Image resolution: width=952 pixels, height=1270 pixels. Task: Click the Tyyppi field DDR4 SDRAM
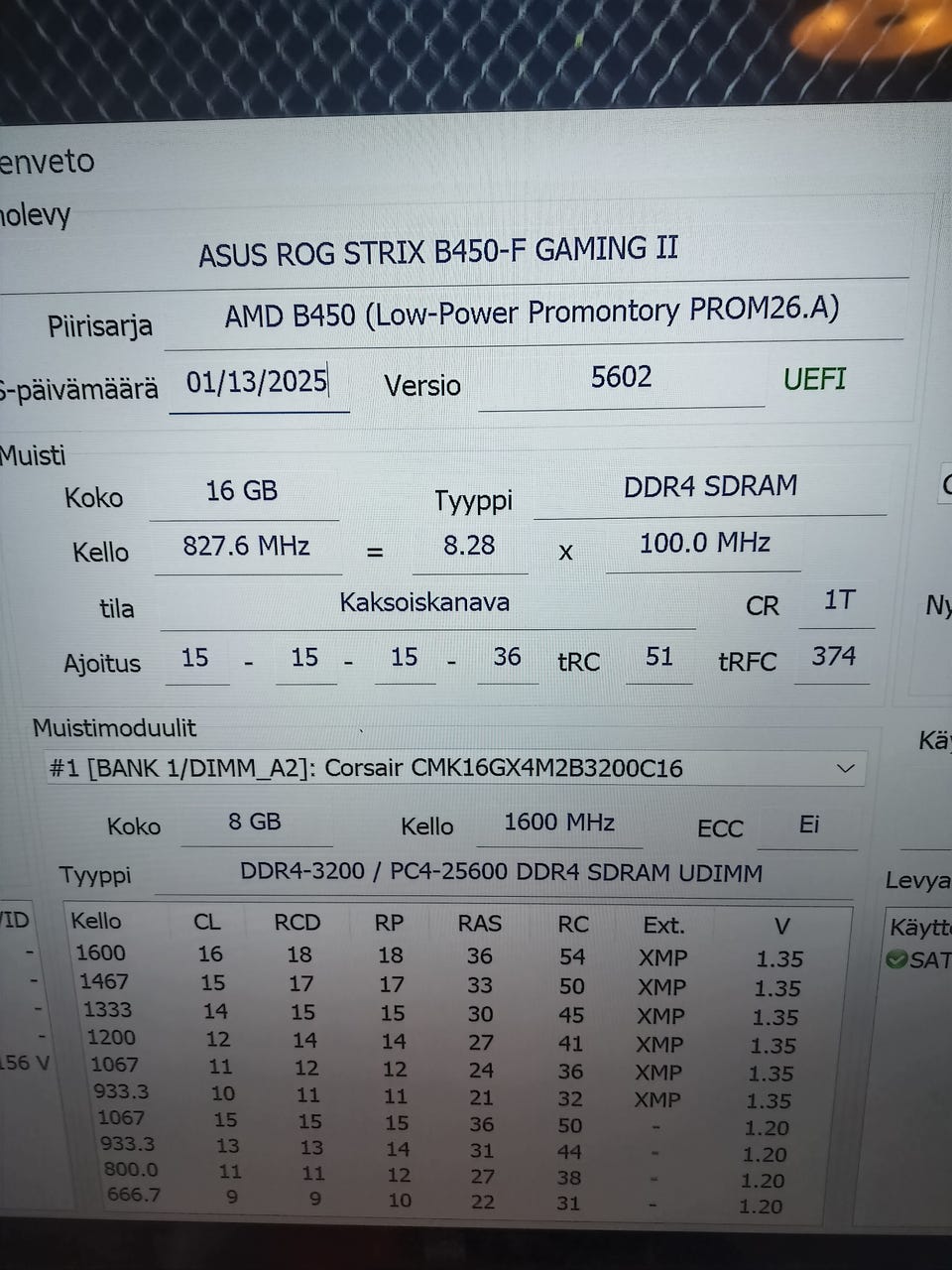pos(710,486)
